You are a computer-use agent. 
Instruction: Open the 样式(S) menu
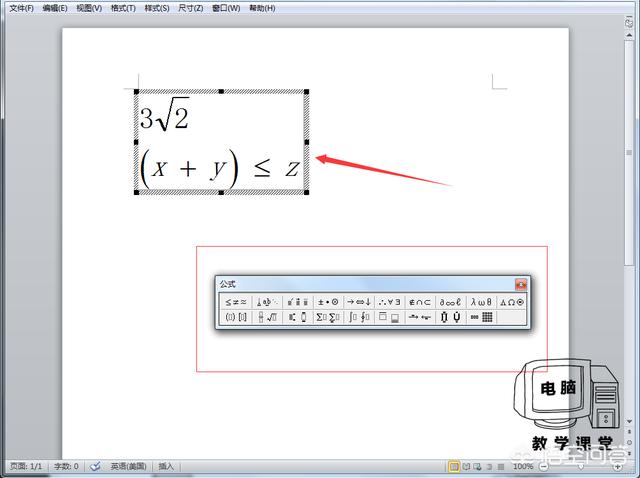[157, 8]
